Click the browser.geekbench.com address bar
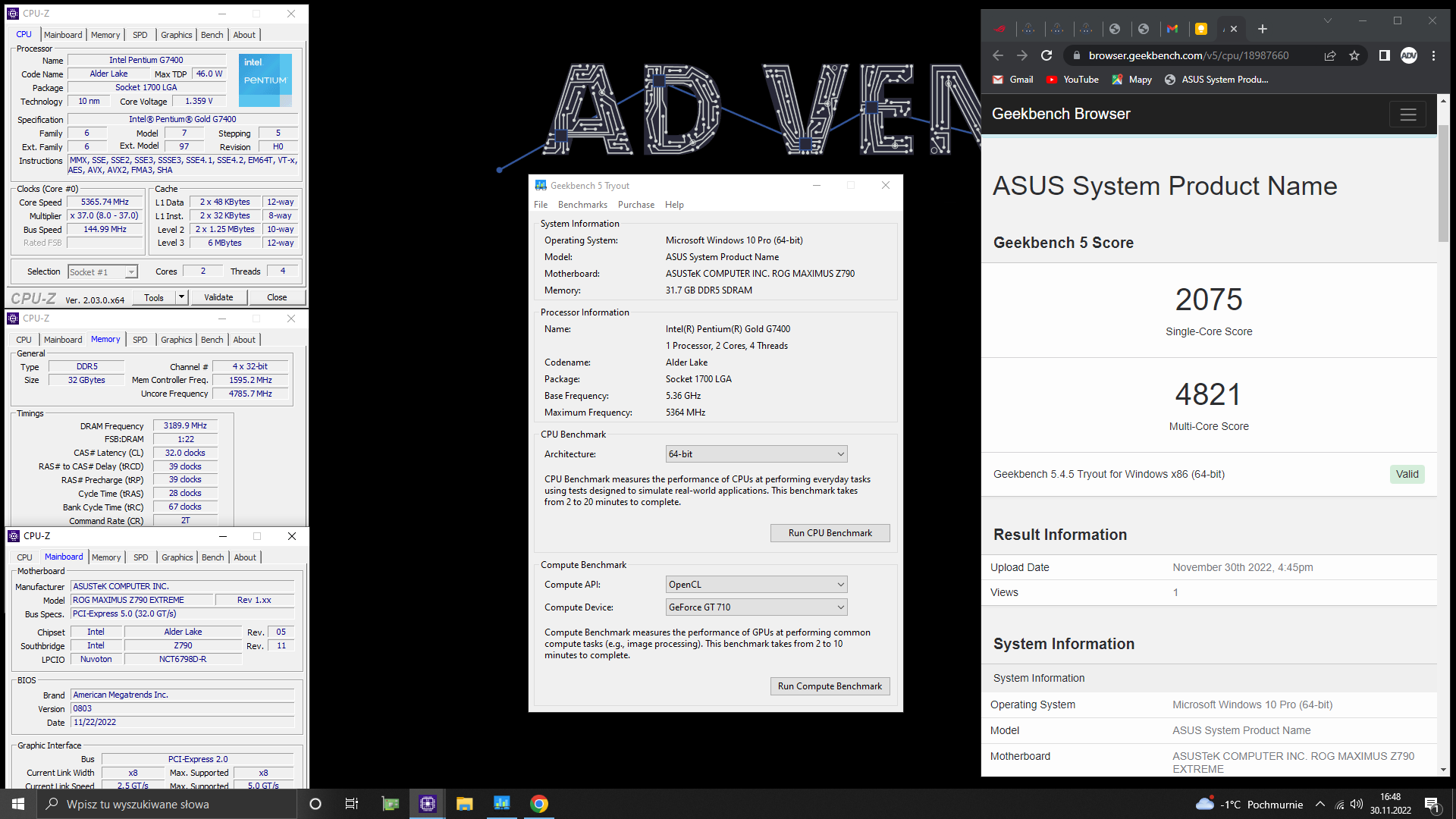 click(1188, 55)
